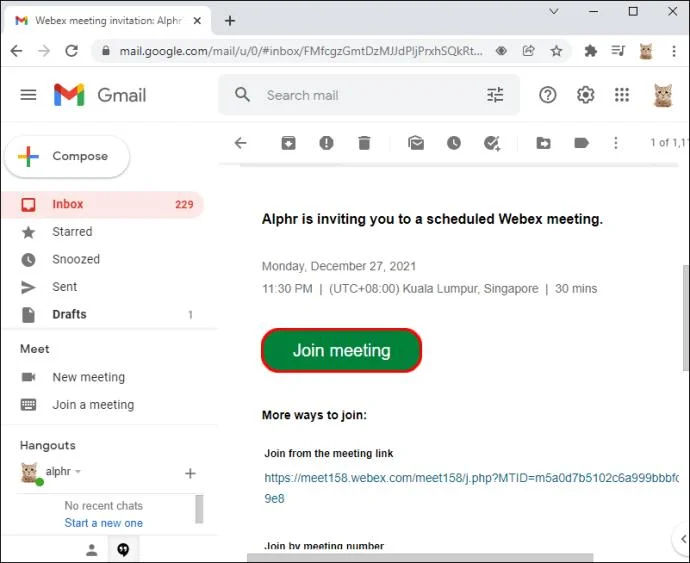Snooze this email

(454, 143)
